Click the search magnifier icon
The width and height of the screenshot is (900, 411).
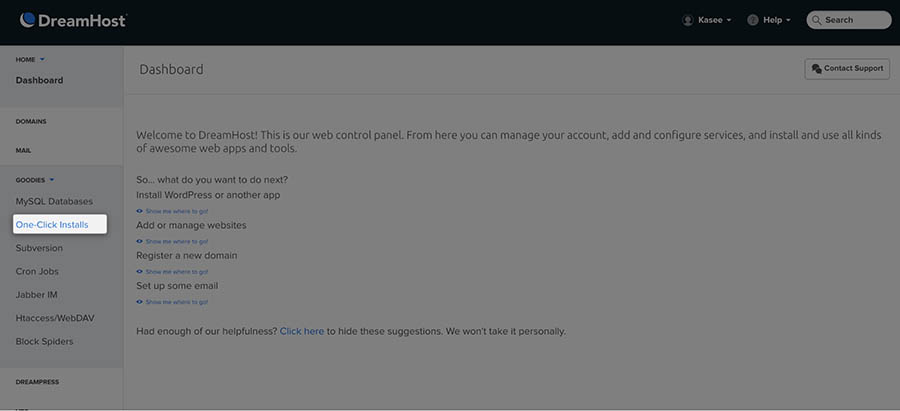(816, 20)
